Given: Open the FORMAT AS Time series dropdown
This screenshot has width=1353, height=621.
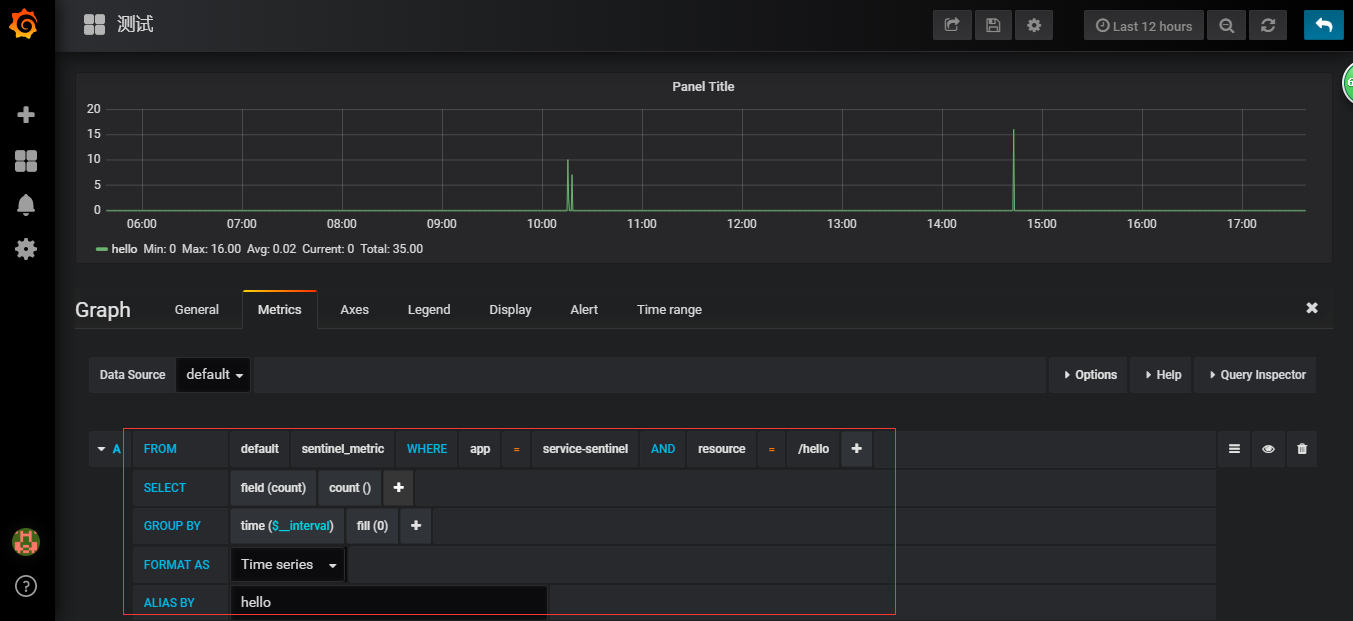Looking at the screenshot, I should 287,563.
